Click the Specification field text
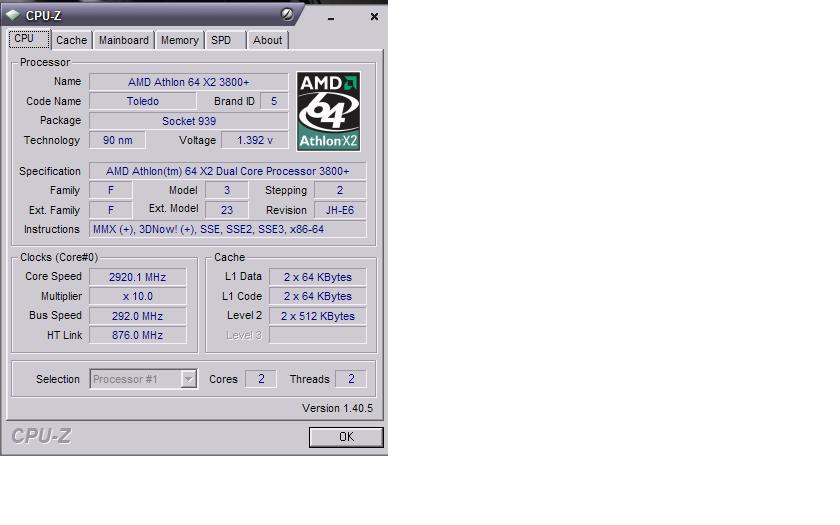 point(228,171)
